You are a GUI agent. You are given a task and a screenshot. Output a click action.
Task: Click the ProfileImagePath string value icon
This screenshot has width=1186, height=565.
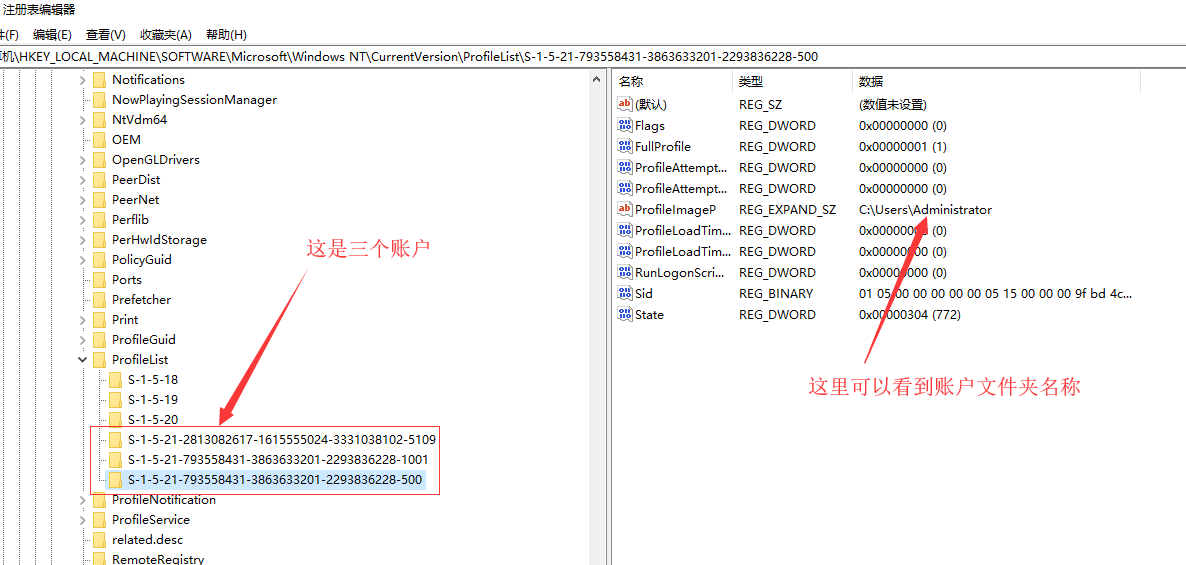(626, 210)
